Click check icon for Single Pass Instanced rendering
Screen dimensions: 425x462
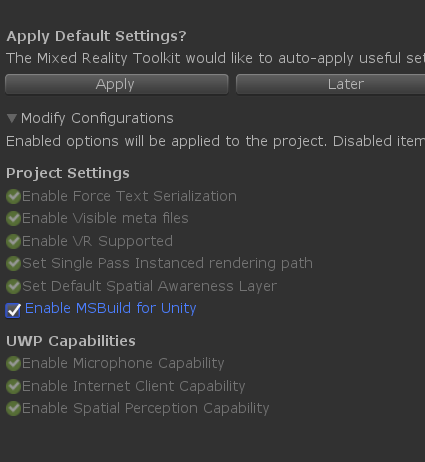pos(14,264)
